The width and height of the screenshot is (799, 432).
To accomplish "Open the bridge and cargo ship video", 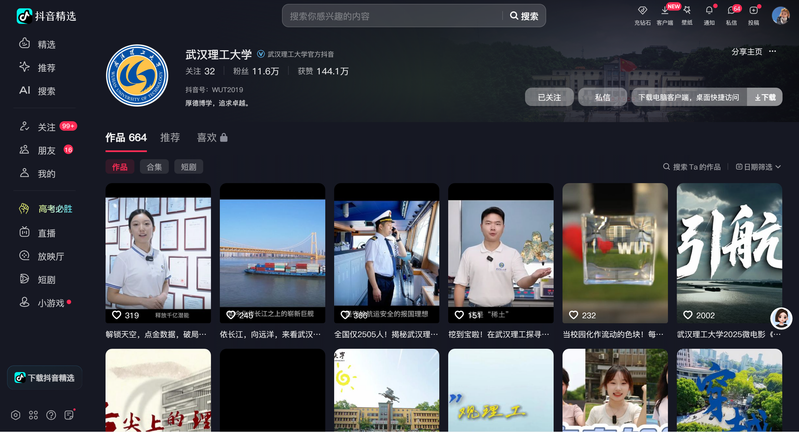I will (x=272, y=253).
